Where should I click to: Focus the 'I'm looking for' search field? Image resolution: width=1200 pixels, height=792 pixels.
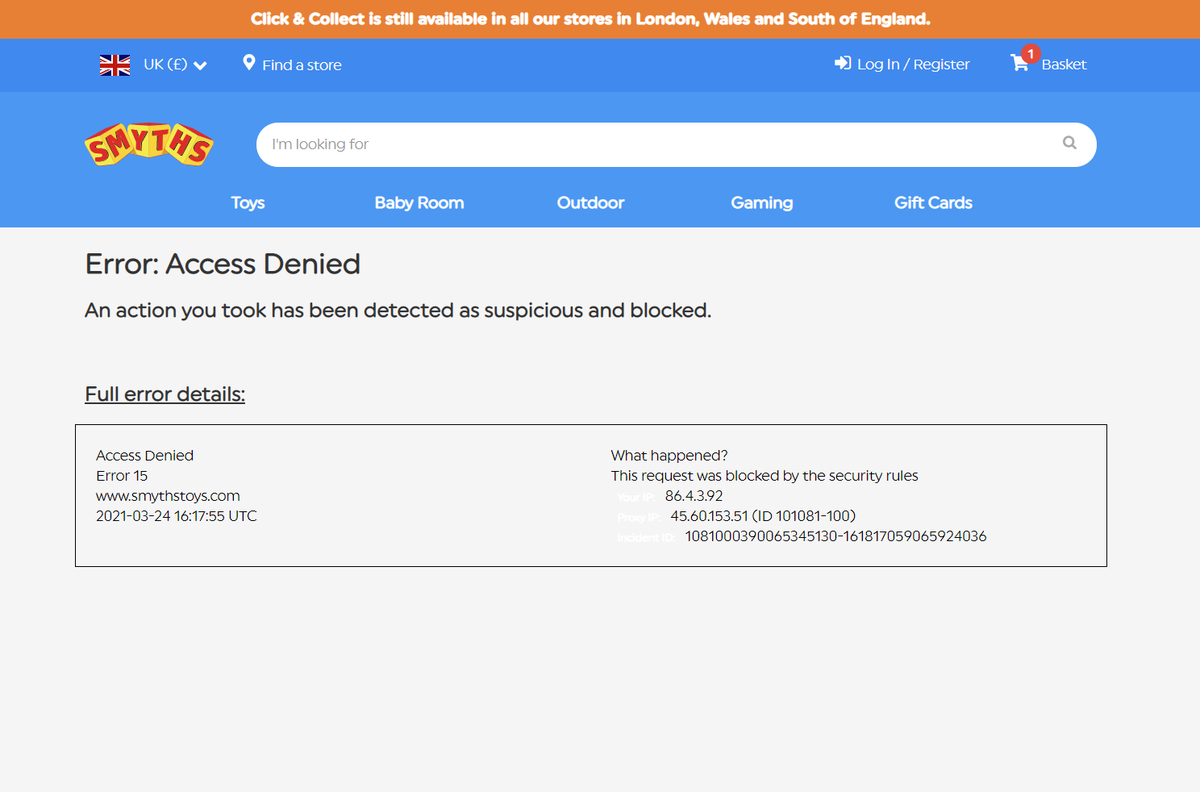pos(676,144)
